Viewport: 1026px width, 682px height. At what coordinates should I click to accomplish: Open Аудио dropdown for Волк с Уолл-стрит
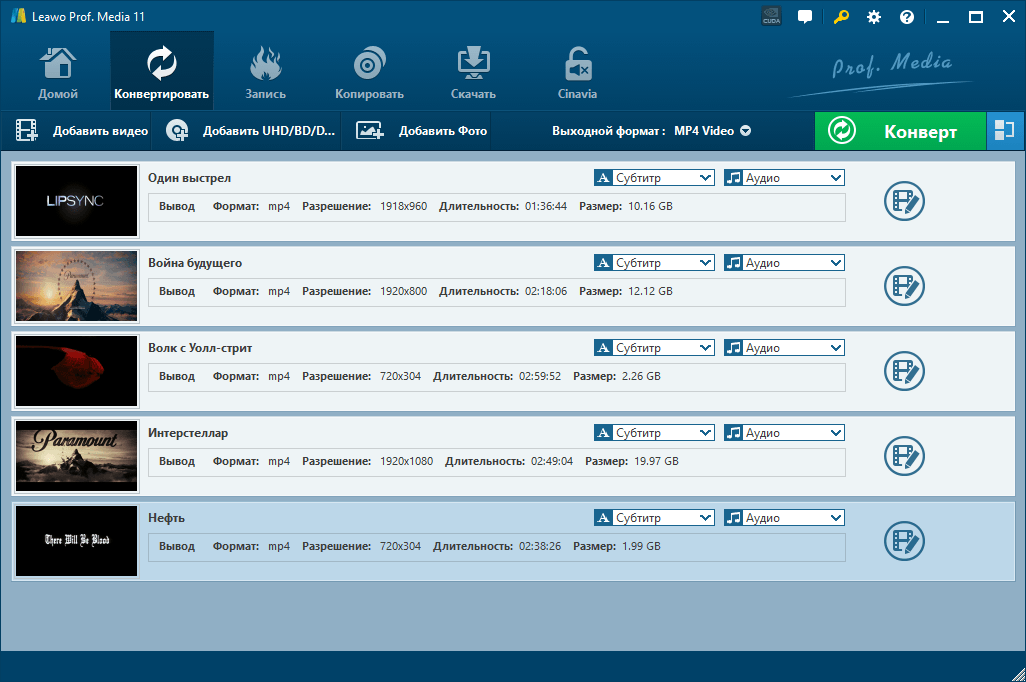[784, 348]
